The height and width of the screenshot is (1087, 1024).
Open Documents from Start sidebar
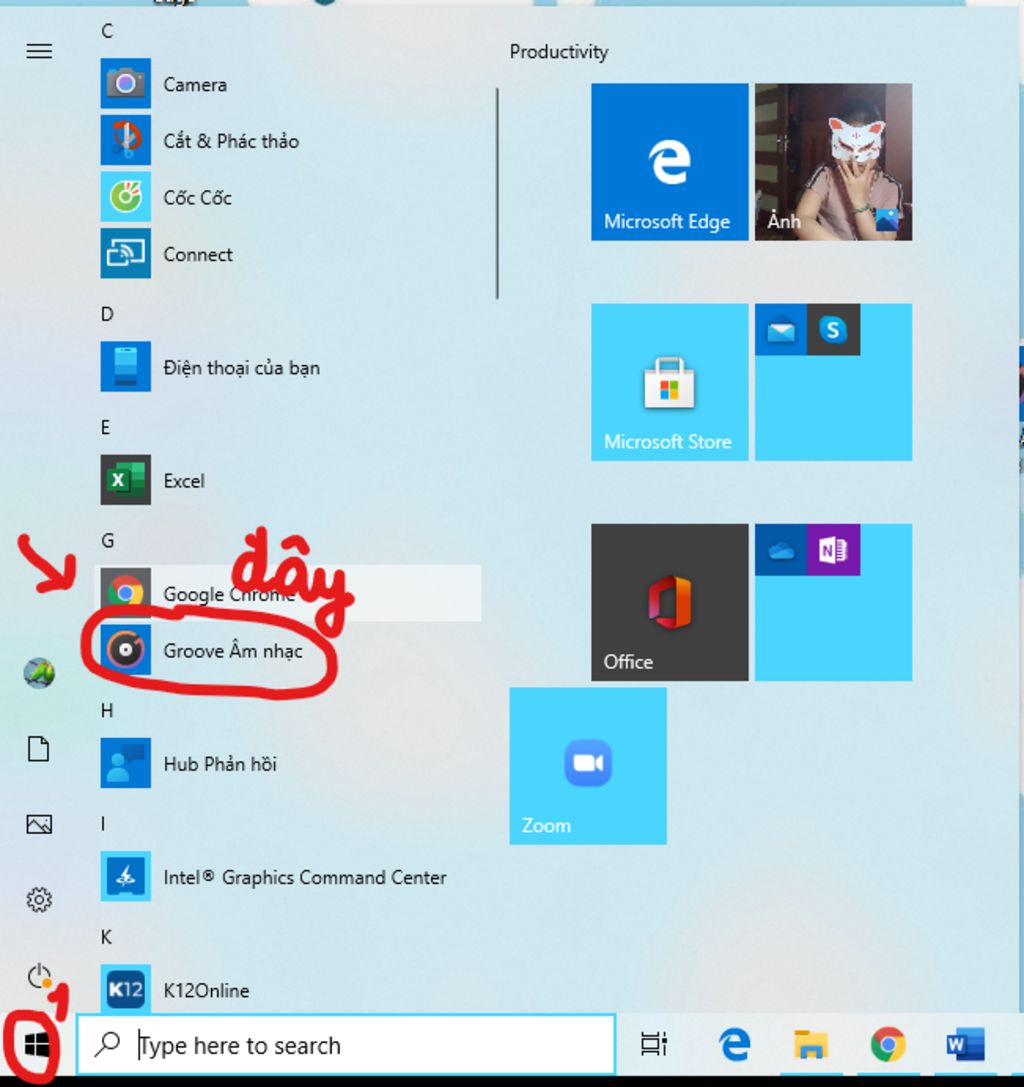pos(39,749)
